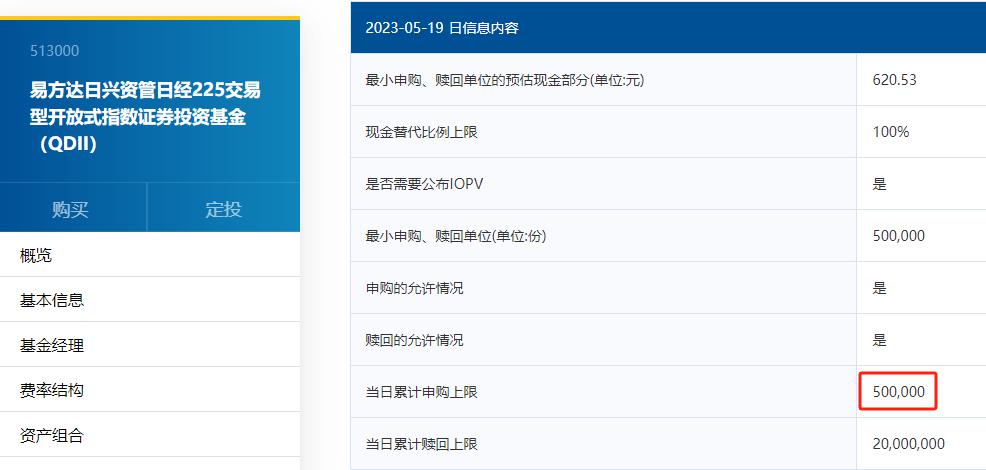Click the 购买 button
986x470 pixels.
tap(71, 209)
